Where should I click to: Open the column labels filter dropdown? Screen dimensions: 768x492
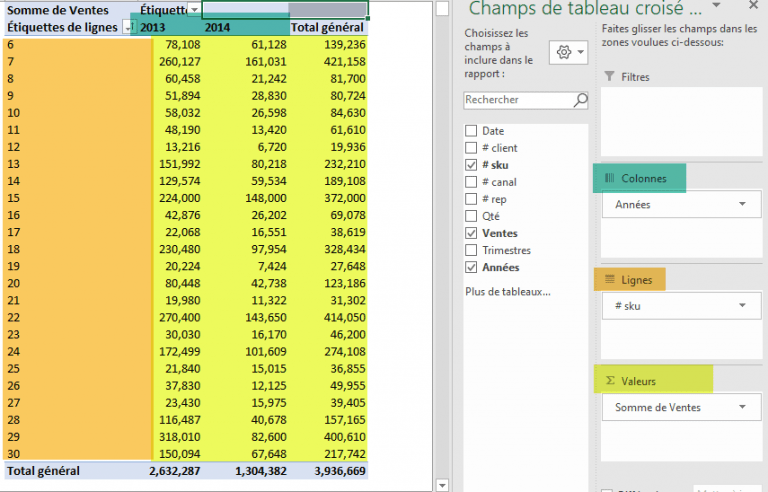[194, 10]
